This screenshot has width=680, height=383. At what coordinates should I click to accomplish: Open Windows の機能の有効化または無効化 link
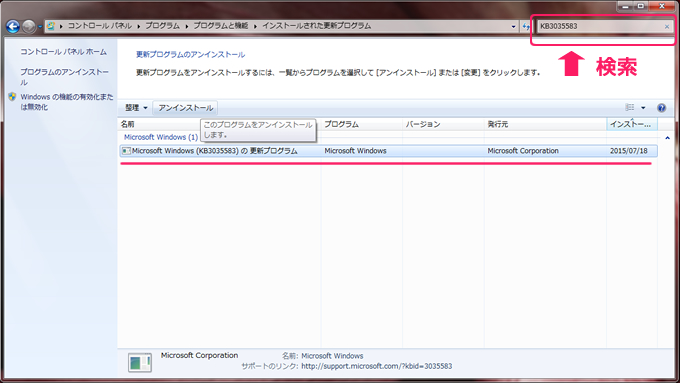tap(67, 101)
